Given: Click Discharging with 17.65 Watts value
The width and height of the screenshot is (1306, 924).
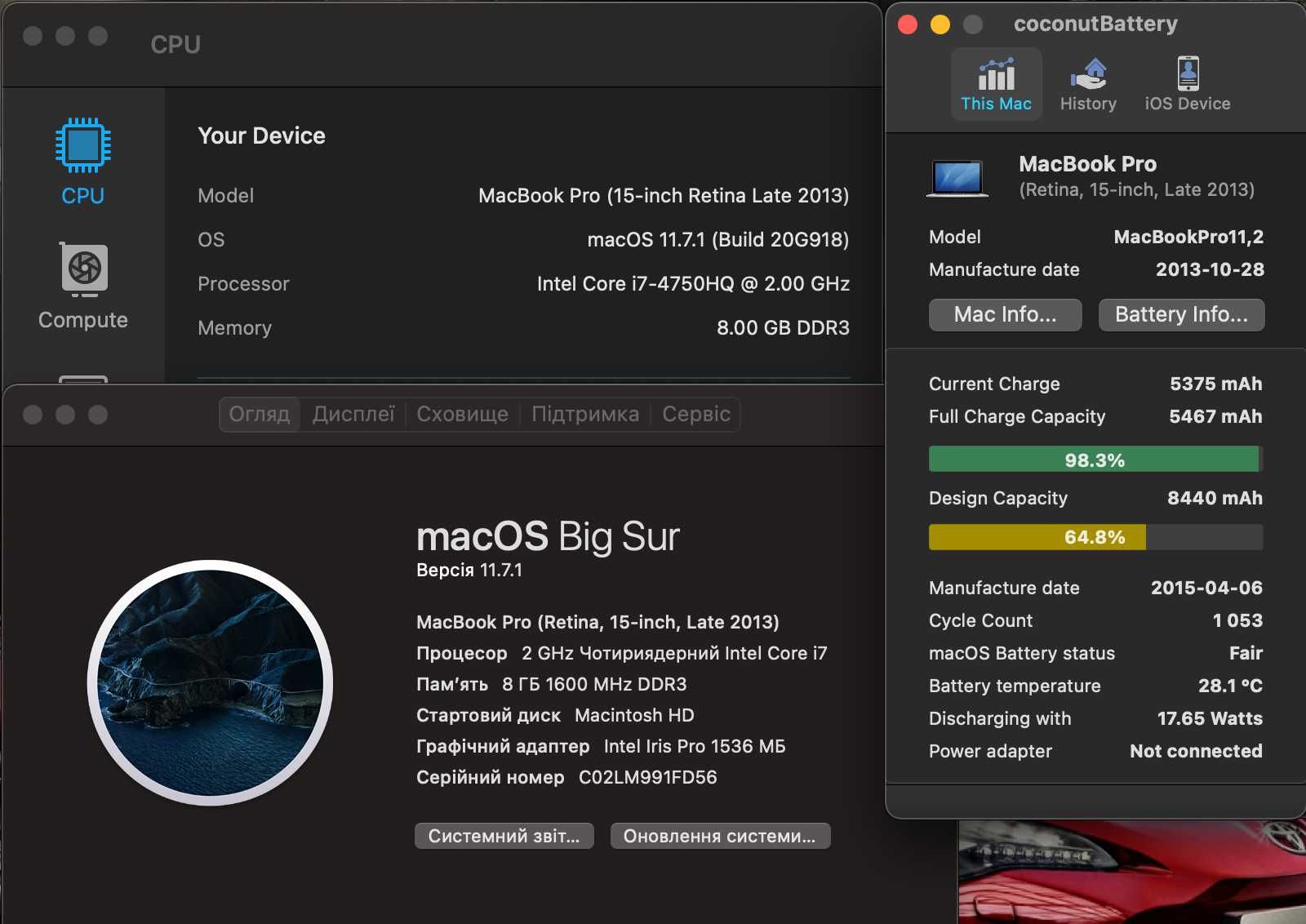Looking at the screenshot, I should [1210, 718].
